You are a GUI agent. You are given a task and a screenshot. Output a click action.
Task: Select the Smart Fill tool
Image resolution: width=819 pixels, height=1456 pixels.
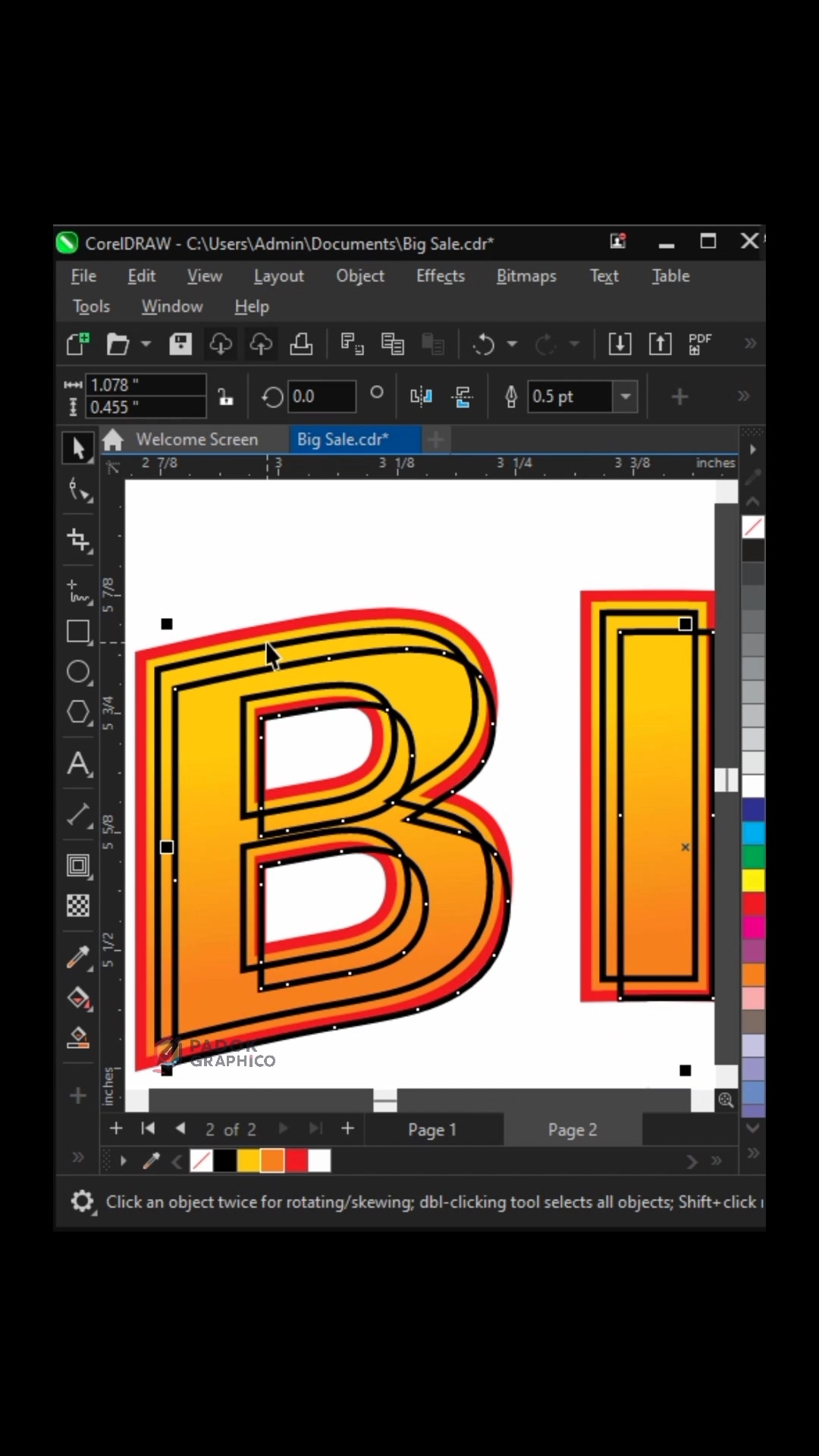coord(79,1037)
